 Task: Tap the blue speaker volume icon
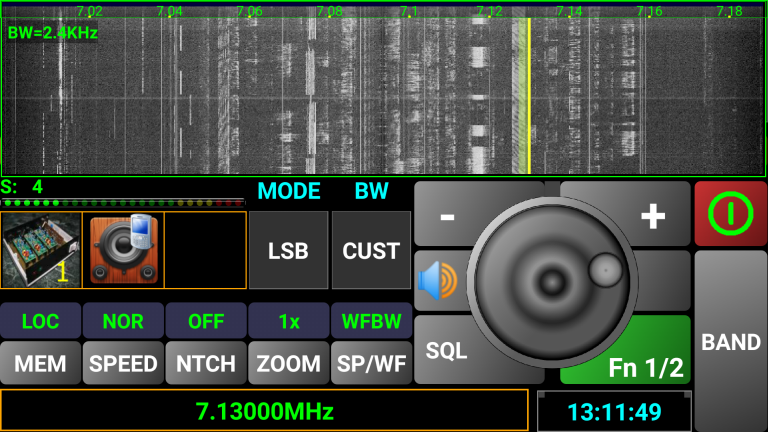pos(437,281)
